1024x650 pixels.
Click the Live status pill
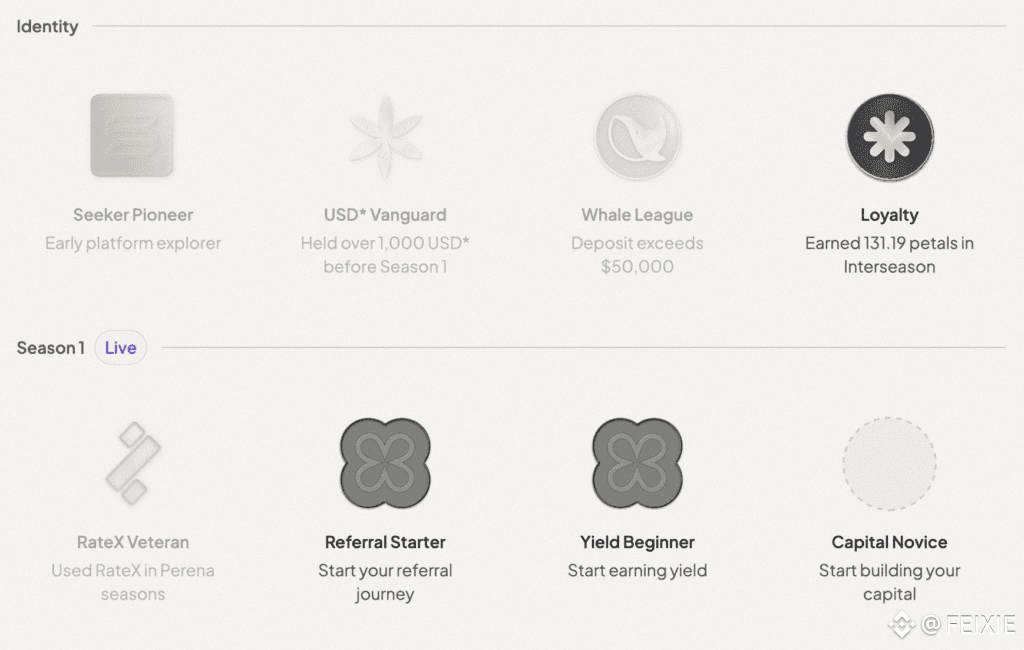pyautogui.click(x=120, y=348)
